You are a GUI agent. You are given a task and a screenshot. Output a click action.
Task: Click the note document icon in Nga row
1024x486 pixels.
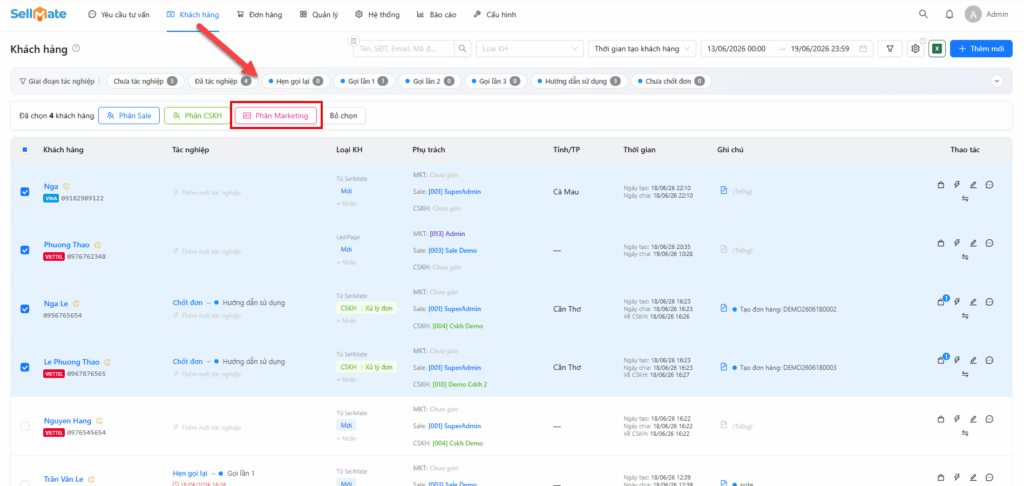(724, 191)
